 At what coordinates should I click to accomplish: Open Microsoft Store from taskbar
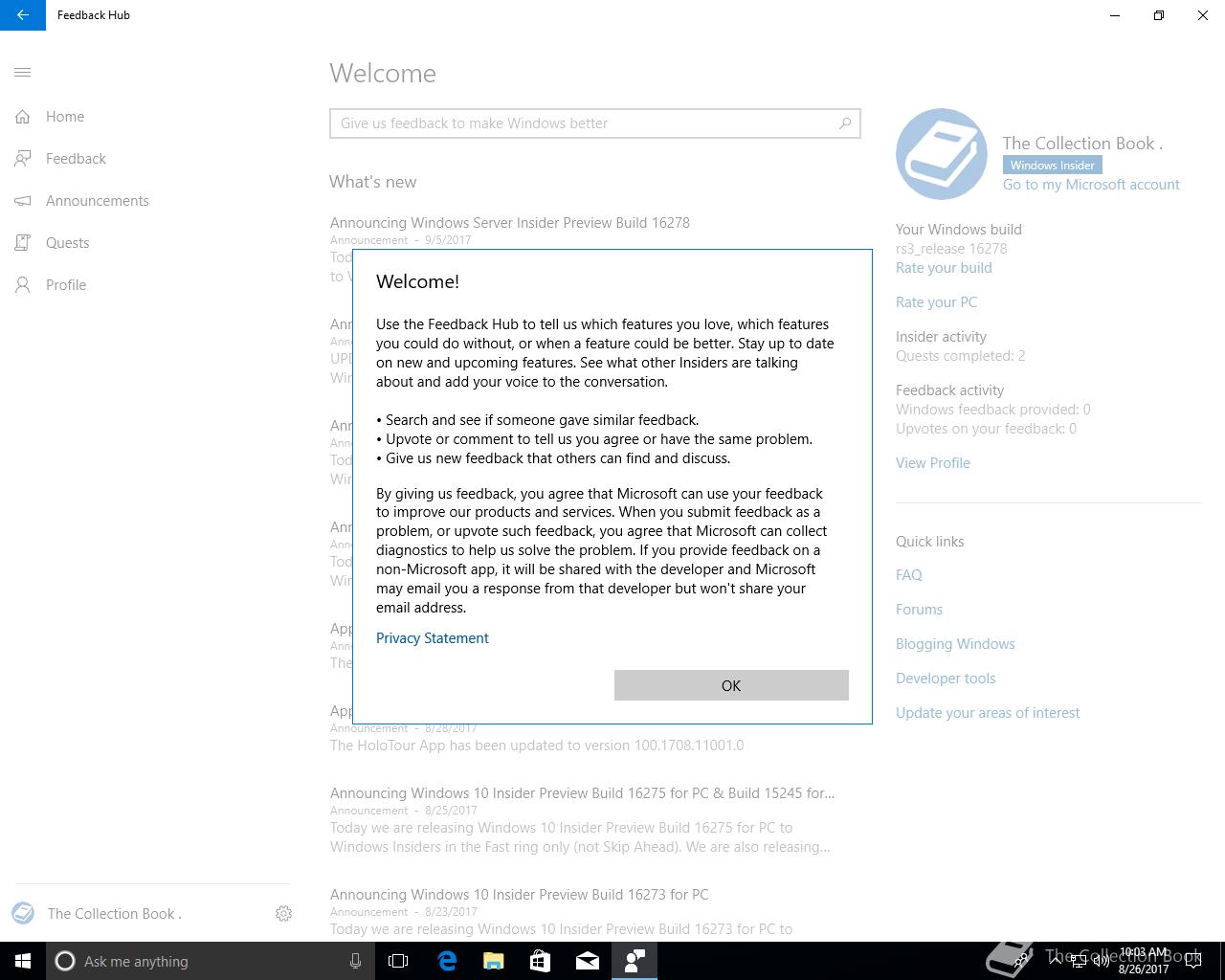point(541,961)
